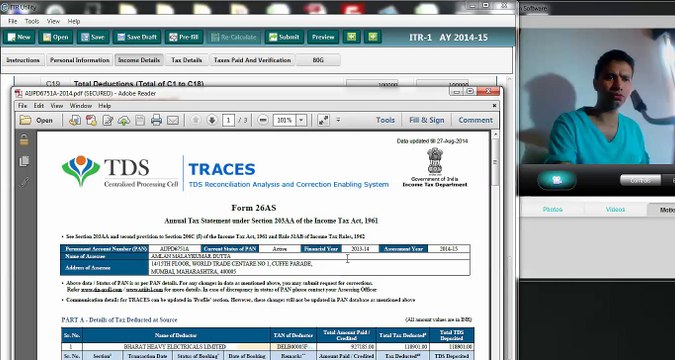Open the View menu of ITR Utility

pos(53,21)
